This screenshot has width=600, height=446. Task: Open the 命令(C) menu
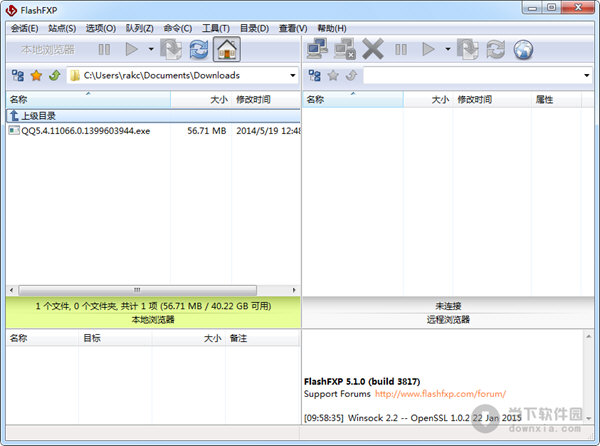coord(178,28)
